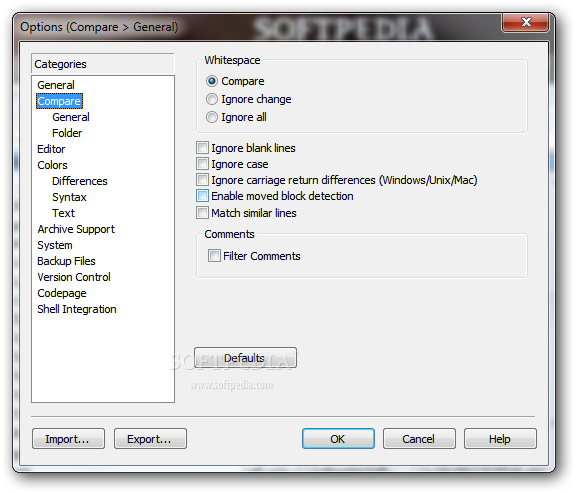This screenshot has height=493, width=576.
Task: Go to Version Control category
Action: tap(74, 277)
